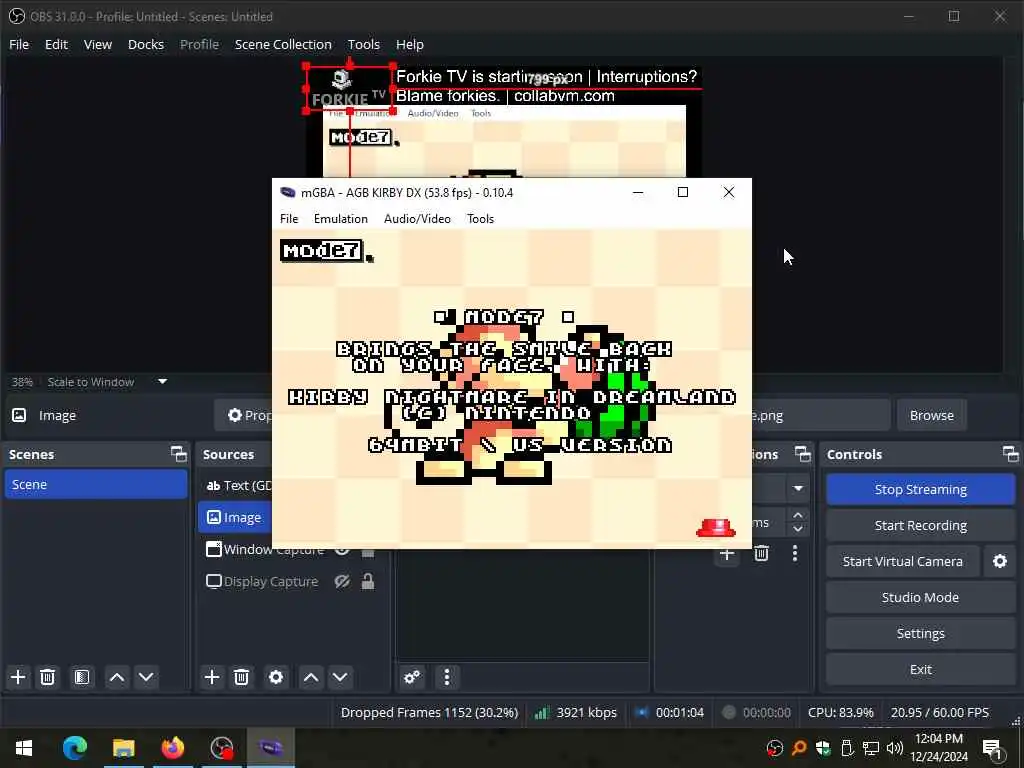Open Windows Security tray icon
The width and height of the screenshot is (1024, 768).
pyautogui.click(x=823, y=748)
